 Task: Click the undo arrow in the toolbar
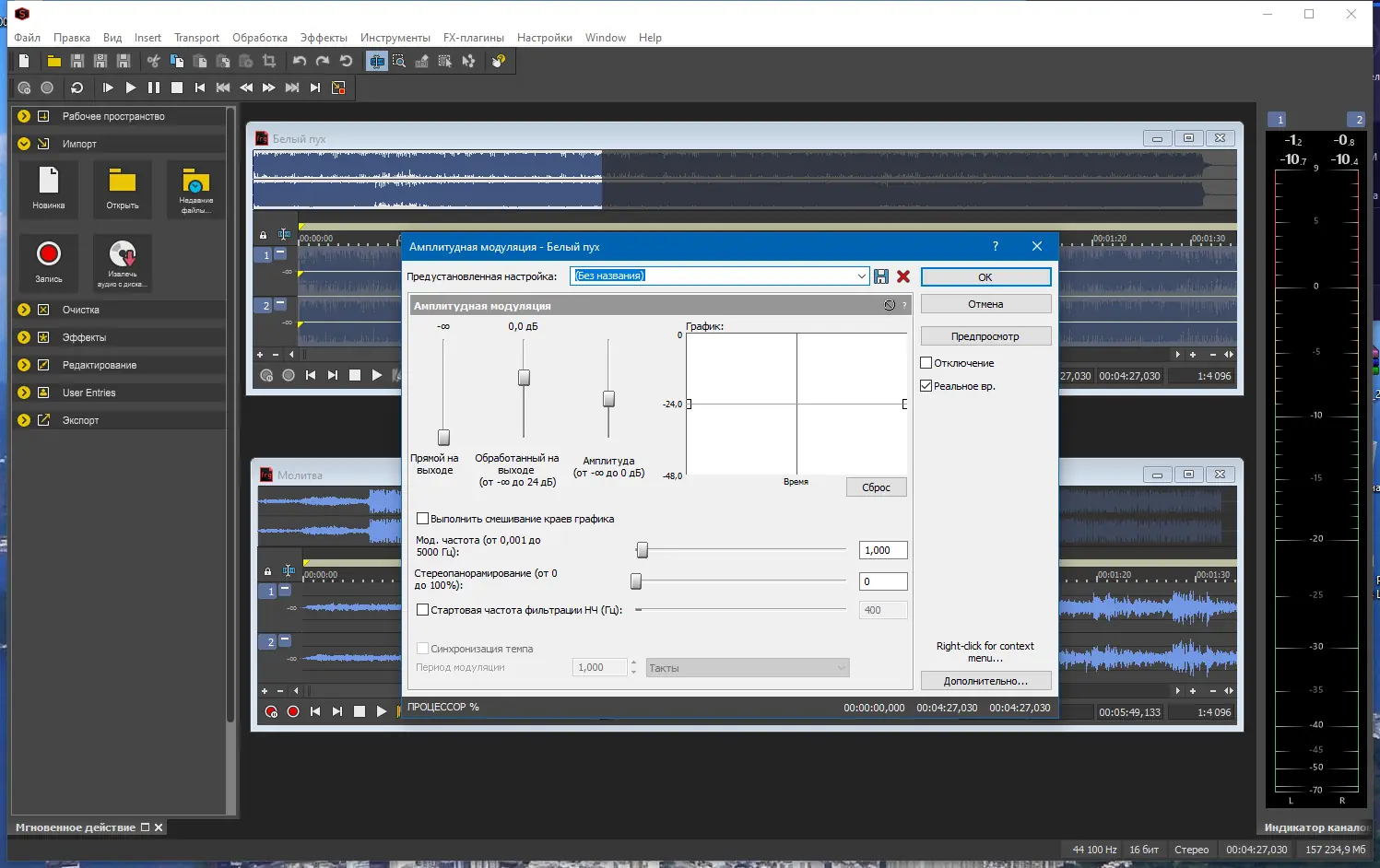pyautogui.click(x=300, y=62)
